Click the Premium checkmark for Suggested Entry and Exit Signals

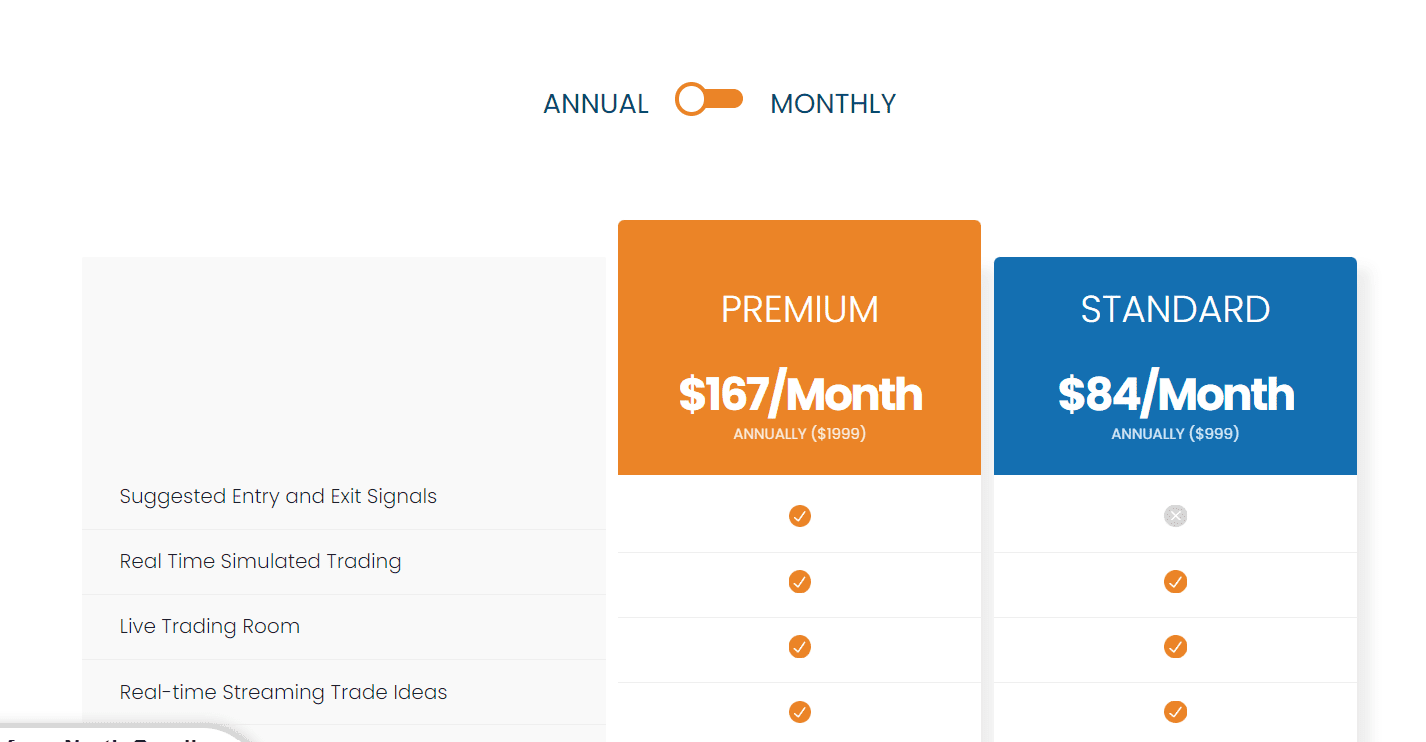[x=800, y=516]
